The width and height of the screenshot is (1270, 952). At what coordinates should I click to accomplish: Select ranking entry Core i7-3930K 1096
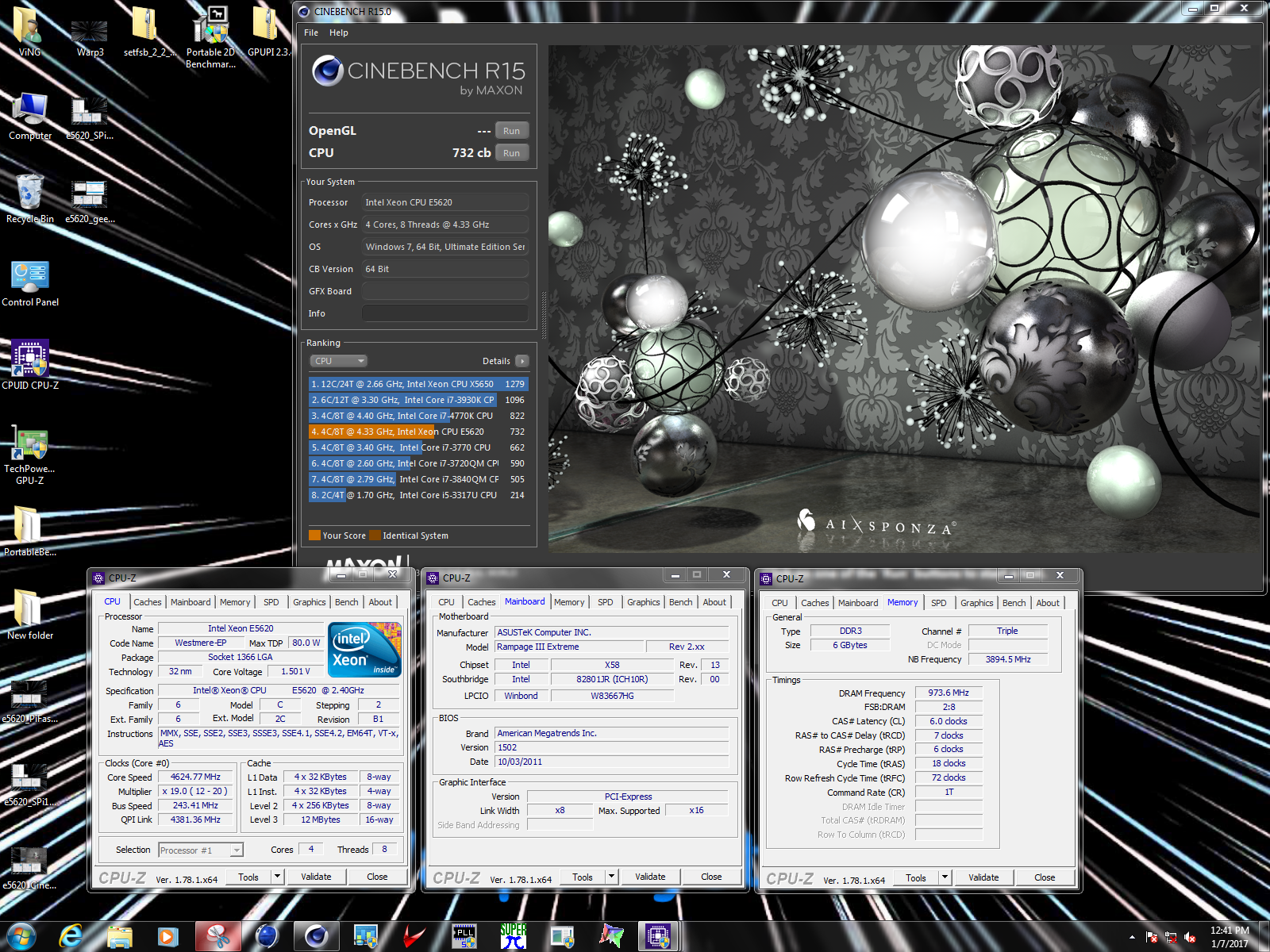coord(418,400)
